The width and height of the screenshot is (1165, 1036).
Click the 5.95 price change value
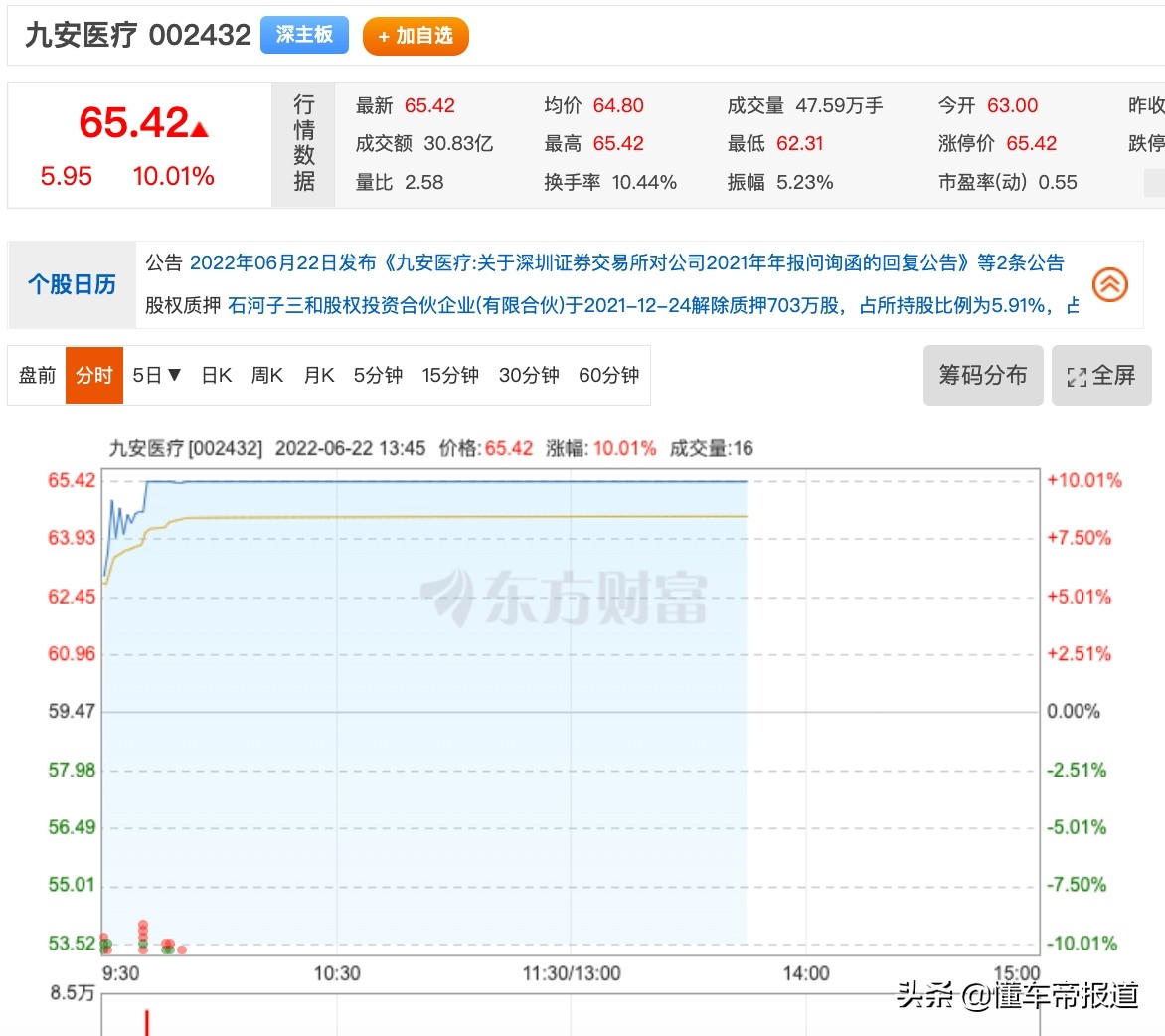click(x=67, y=176)
